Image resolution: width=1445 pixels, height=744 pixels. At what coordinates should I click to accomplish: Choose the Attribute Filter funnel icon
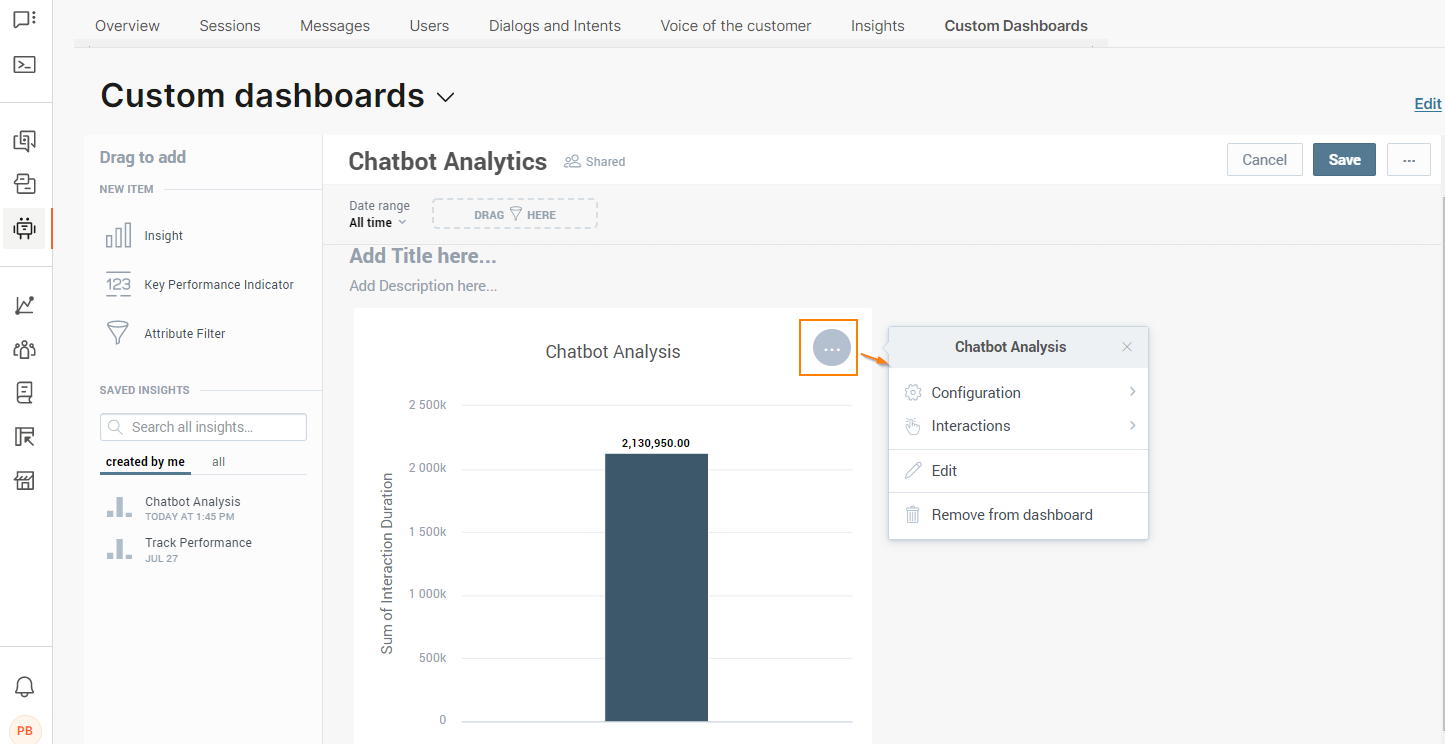coord(117,333)
